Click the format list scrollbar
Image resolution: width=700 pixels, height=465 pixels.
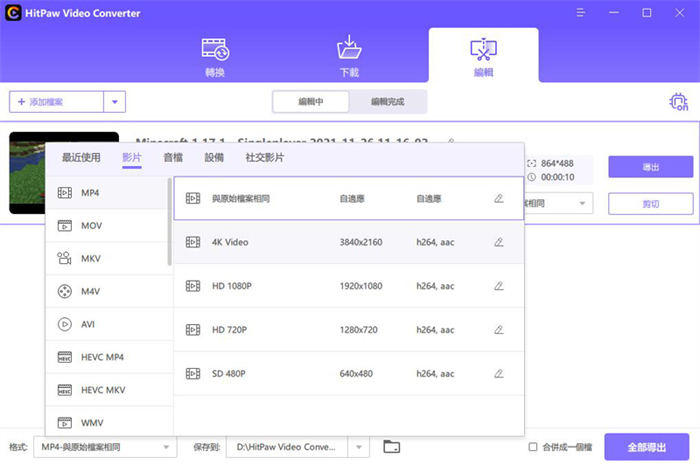tap(170, 222)
